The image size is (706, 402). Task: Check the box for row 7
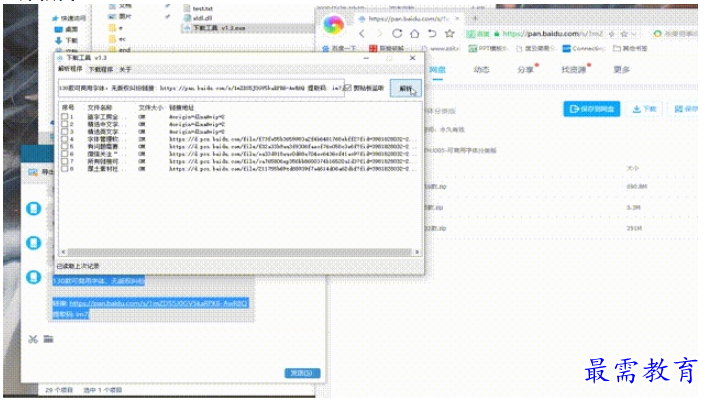point(65,161)
